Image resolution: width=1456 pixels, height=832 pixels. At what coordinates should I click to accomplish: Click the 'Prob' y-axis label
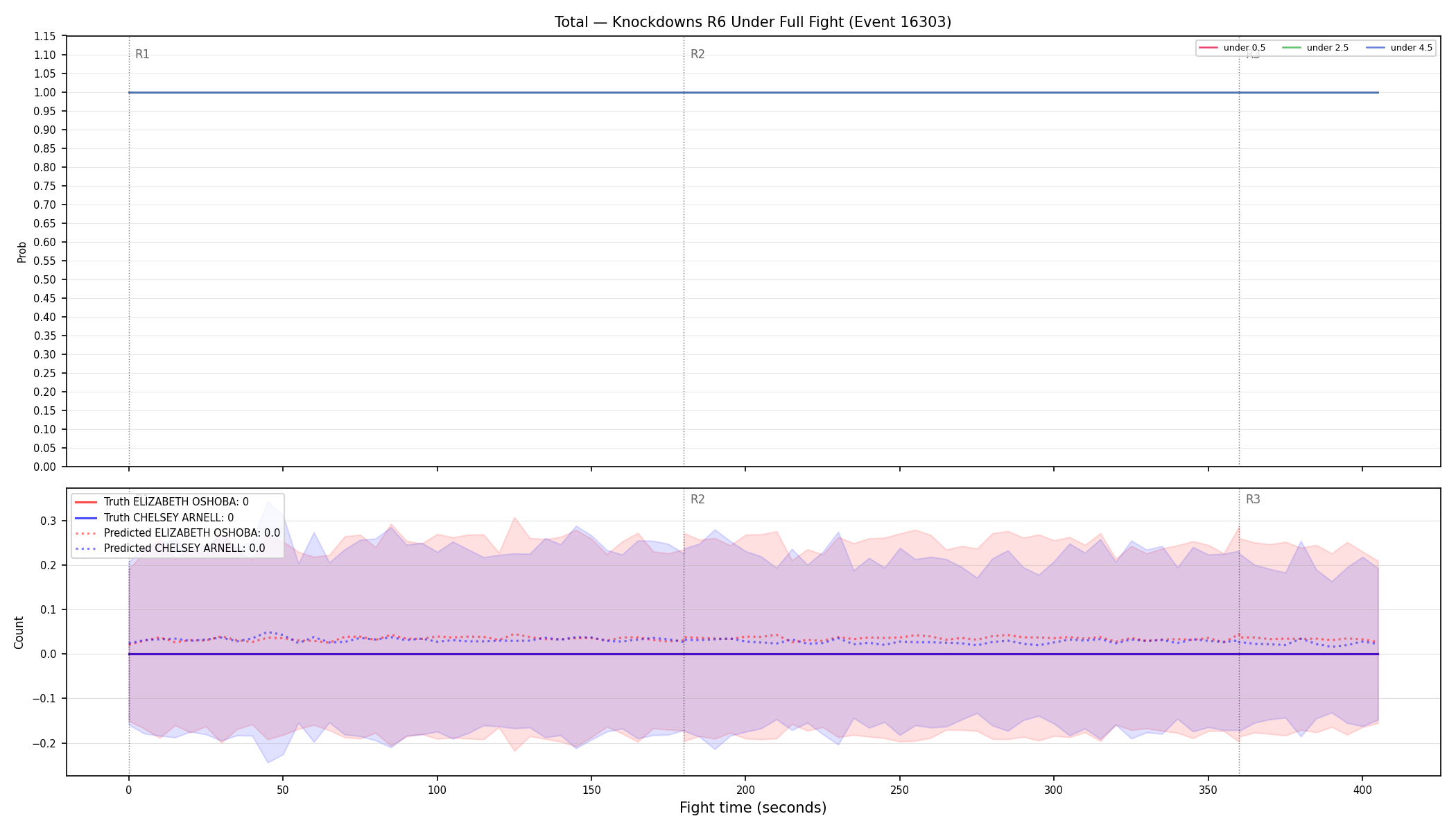pos(21,252)
